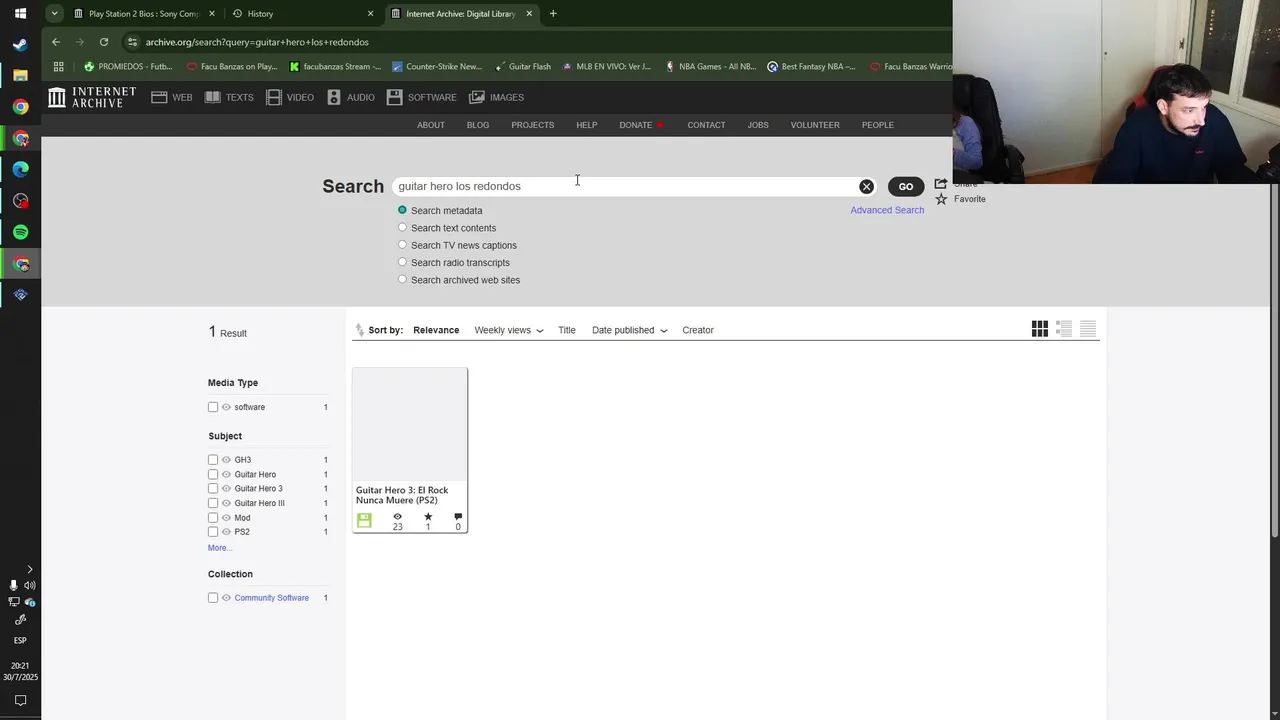Open the Audio section icon
1280x720 pixels.
[334, 97]
